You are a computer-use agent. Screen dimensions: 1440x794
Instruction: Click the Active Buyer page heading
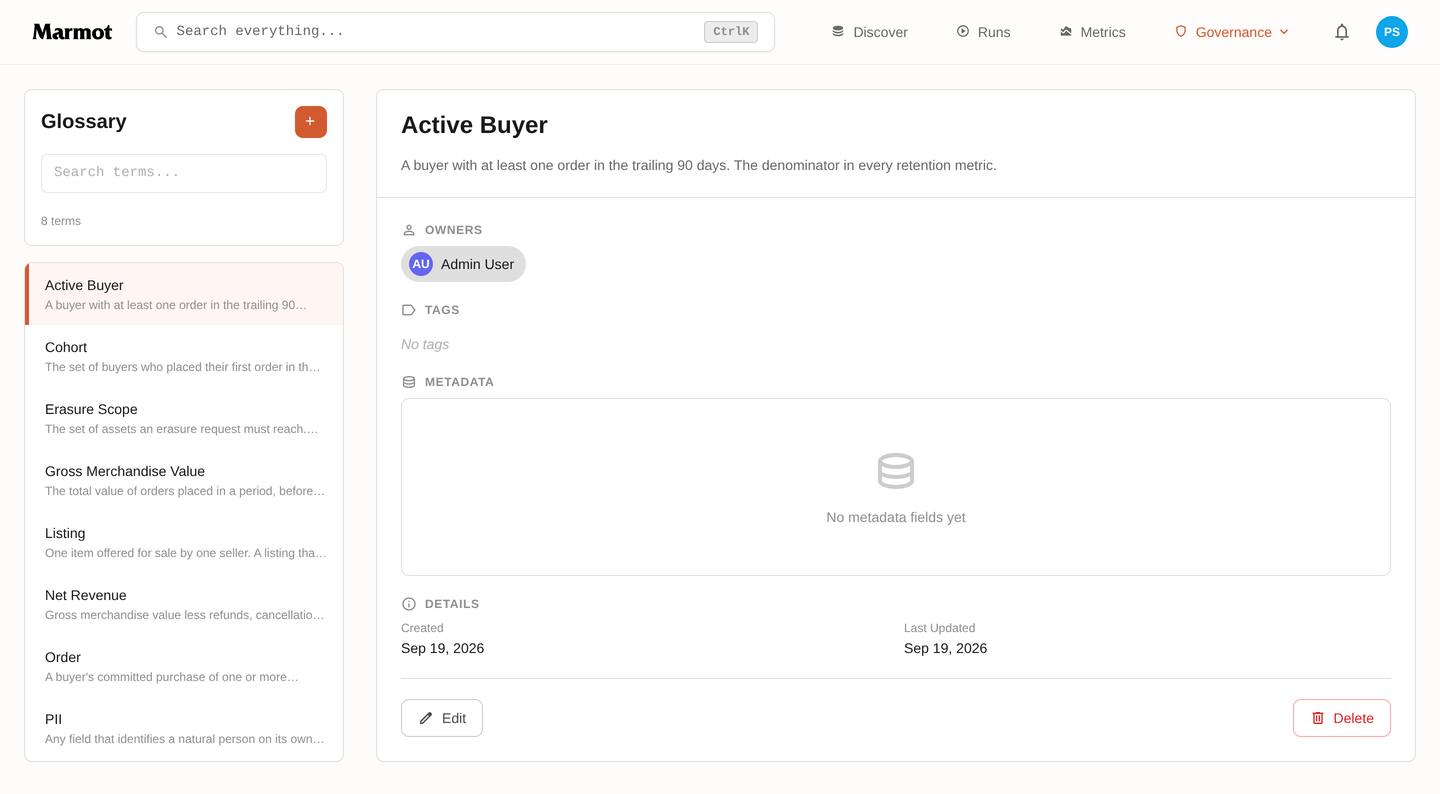click(474, 125)
